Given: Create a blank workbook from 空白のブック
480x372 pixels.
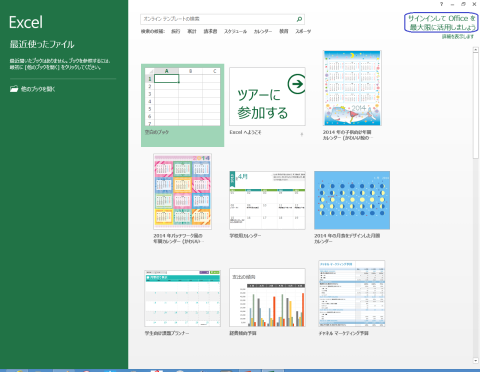Looking at the screenshot, I should (x=182, y=105).
